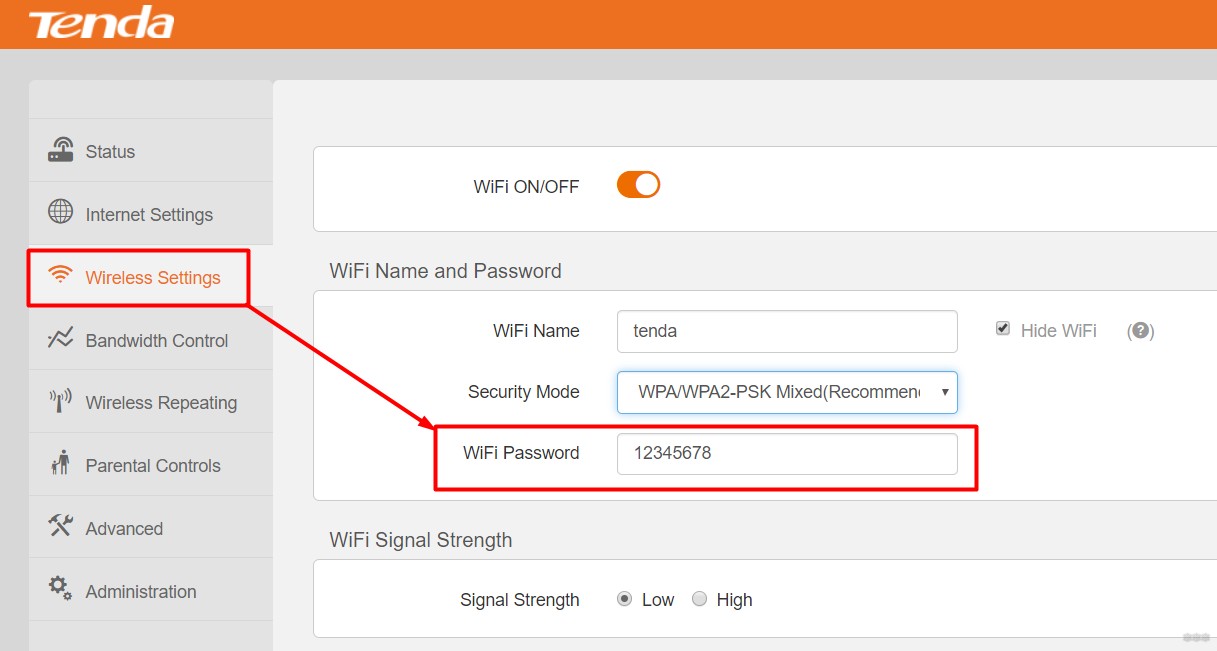The height and width of the screenshot is (651, 1217).
Task: Open the Internet Settings menu item
Action: click(x=150, y=213)
